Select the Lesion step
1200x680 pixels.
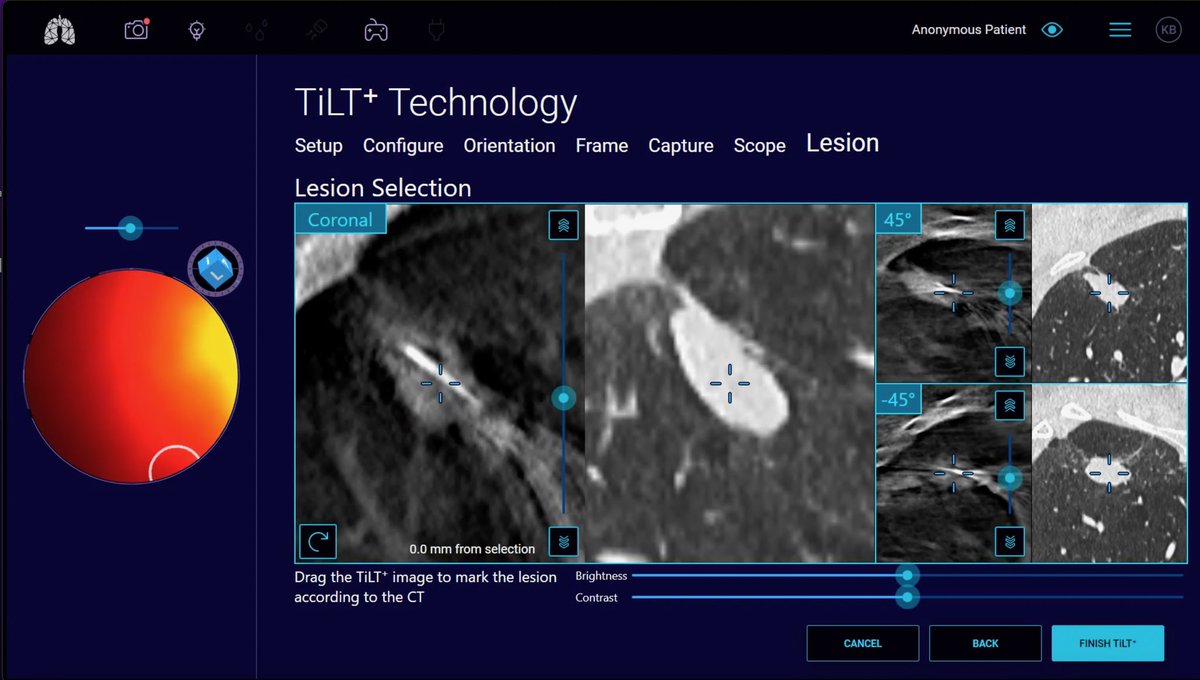pos(843,144)
